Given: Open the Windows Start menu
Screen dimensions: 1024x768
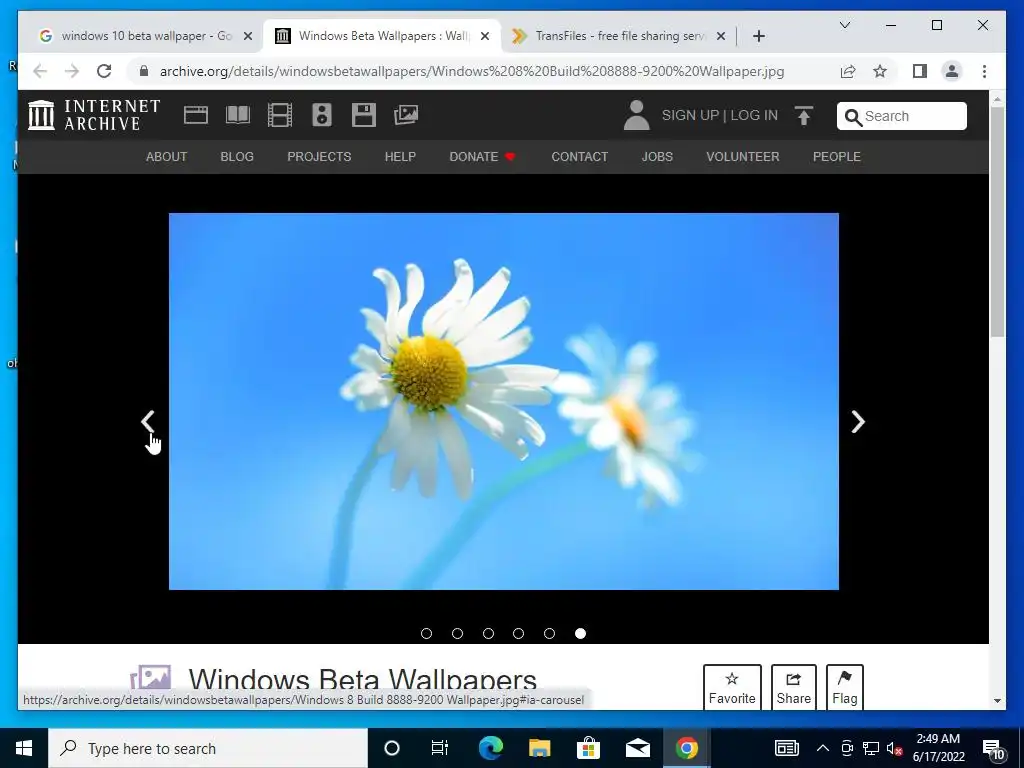Looking at the screenshot, I should [24, 748].
